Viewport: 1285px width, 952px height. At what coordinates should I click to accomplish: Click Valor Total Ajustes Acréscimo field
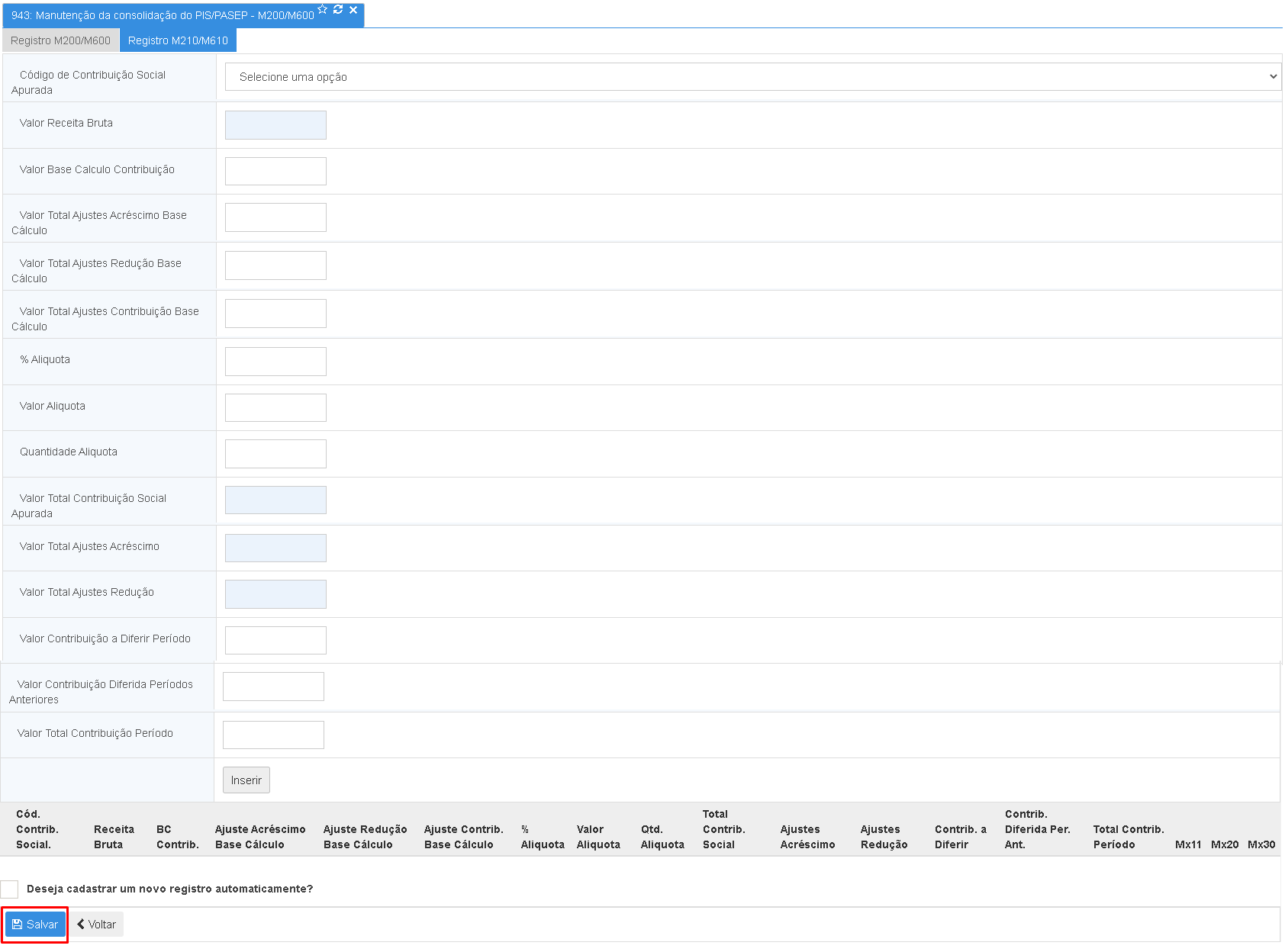pyautogui.click(x=275, y=548)
